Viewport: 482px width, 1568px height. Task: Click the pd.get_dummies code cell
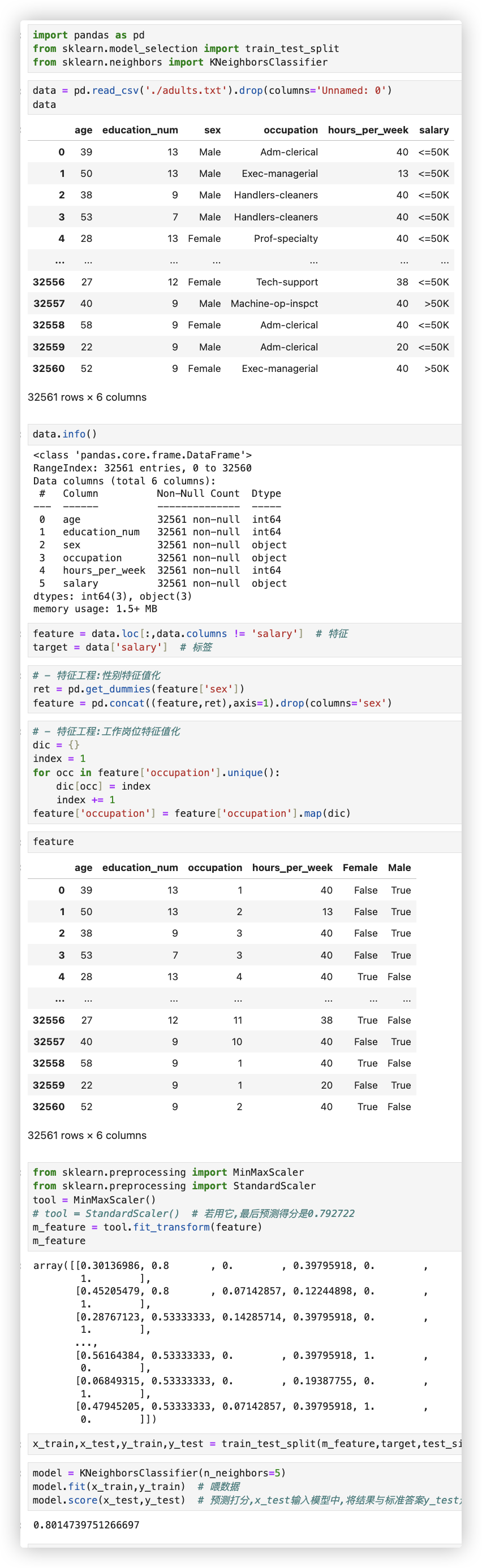coord(244,689)
